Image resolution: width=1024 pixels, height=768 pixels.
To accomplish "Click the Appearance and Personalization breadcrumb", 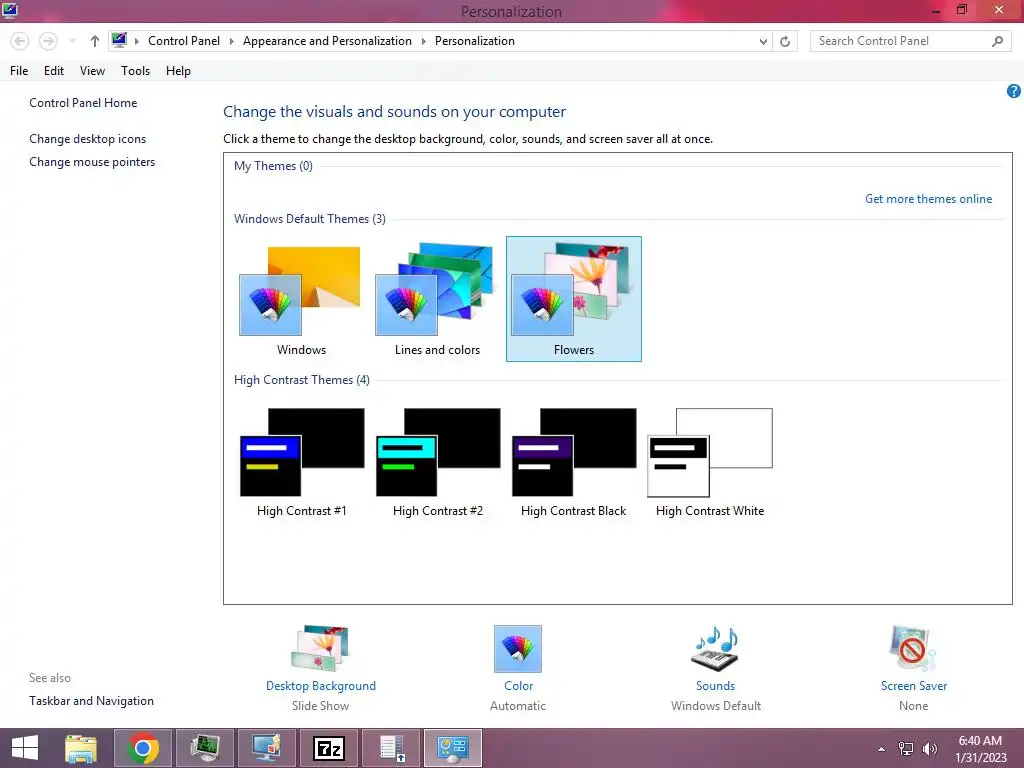I will click(x=327, y=40).
